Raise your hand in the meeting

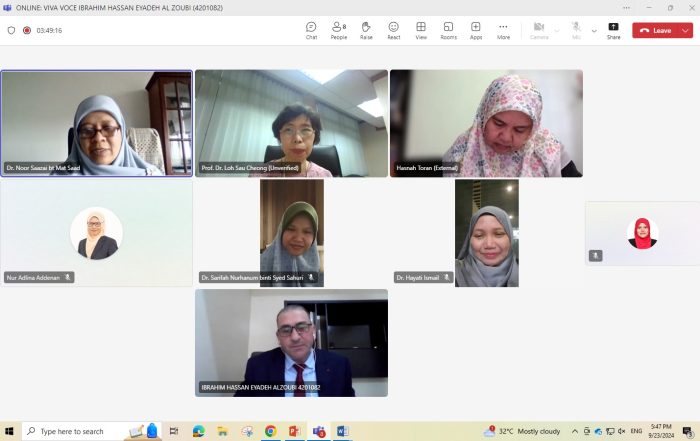pyautogui.click(x=366, y=30)
